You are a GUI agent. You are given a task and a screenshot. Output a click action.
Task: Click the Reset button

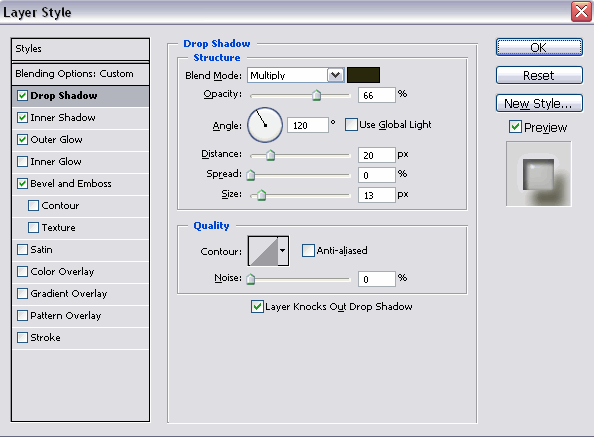[539, 75]
